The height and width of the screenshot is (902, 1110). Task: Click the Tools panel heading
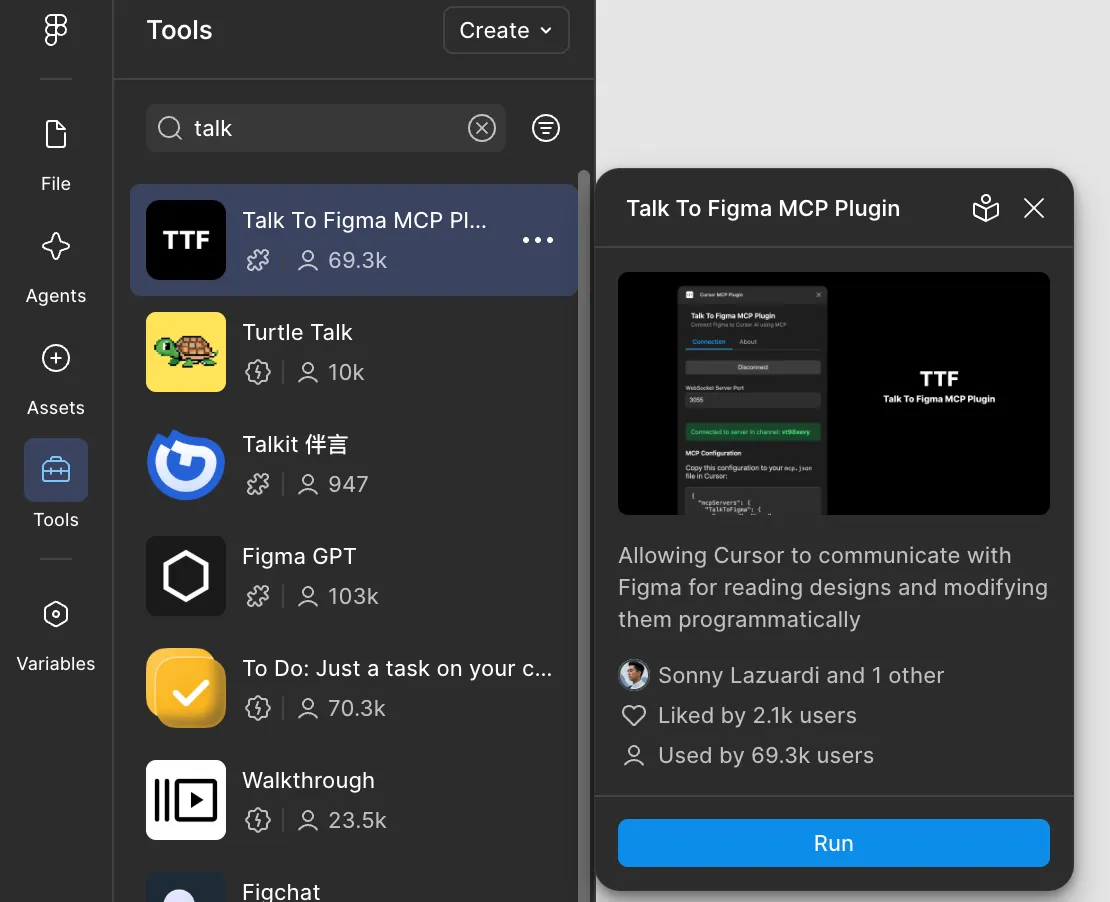coord(179,30)
